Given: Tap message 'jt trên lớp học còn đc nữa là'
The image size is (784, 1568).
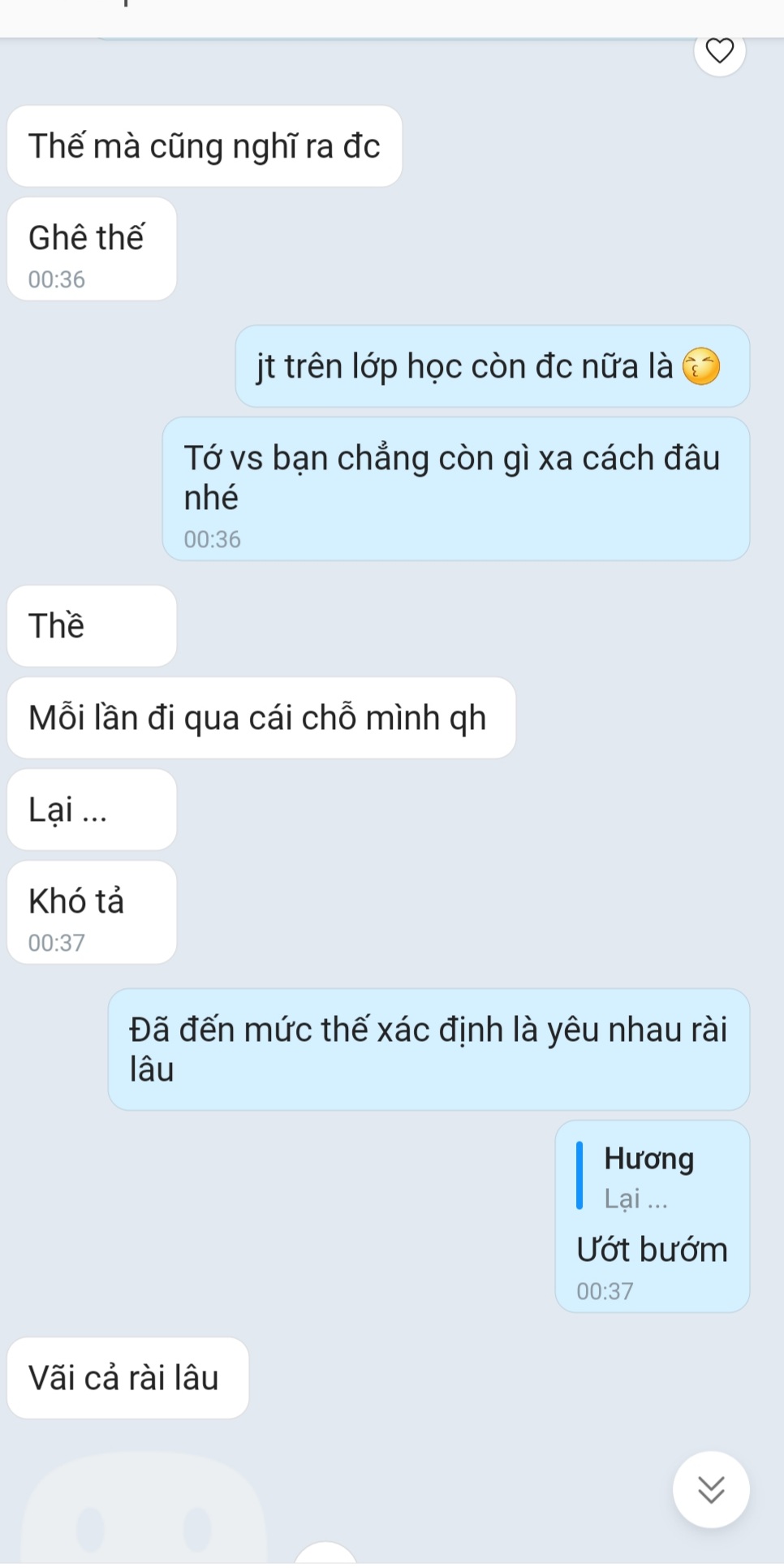Looking at the screenshot, I should 492,366.
